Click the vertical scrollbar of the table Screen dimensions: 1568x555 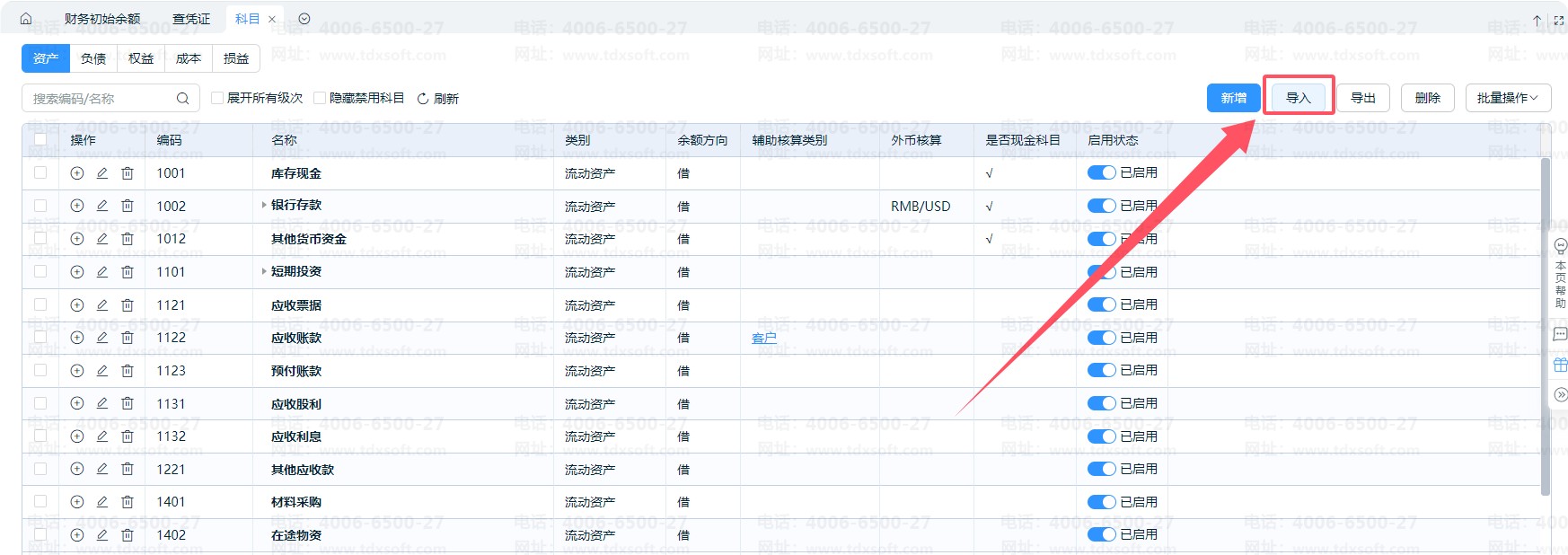(x=1545, y=323)
